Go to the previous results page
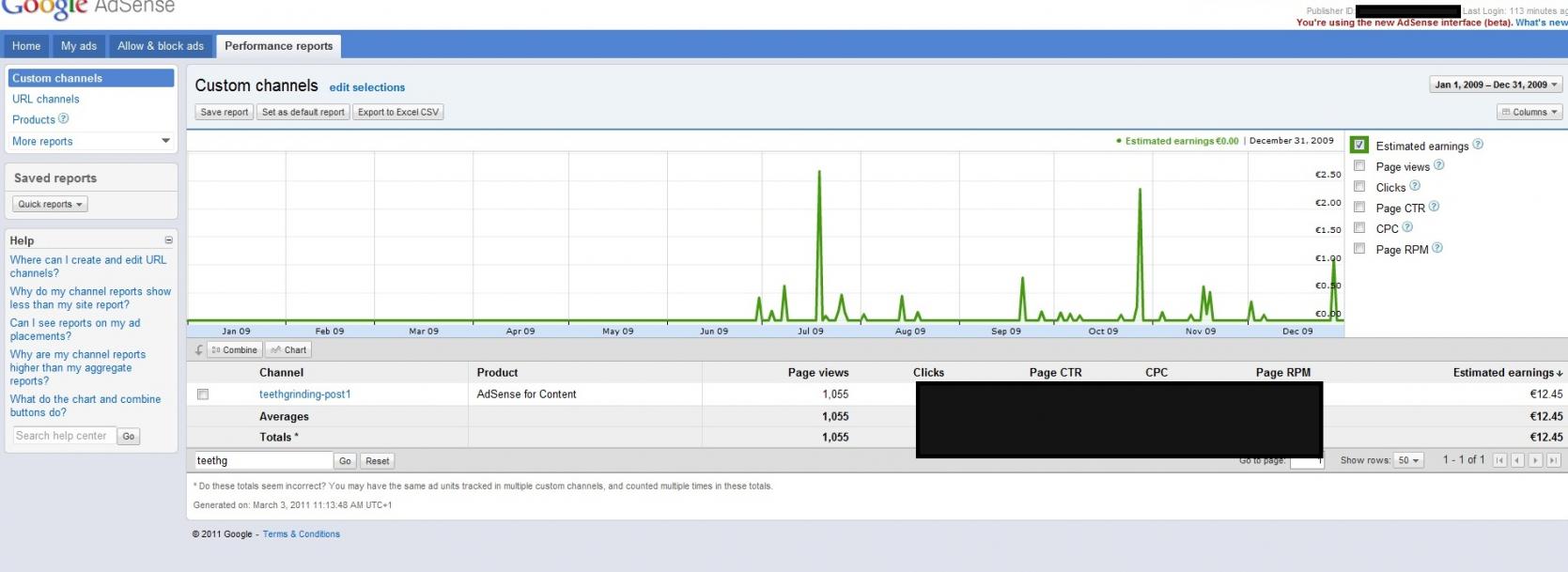This screenshot has width=1568, height=572. click(x=1517, y=460)
